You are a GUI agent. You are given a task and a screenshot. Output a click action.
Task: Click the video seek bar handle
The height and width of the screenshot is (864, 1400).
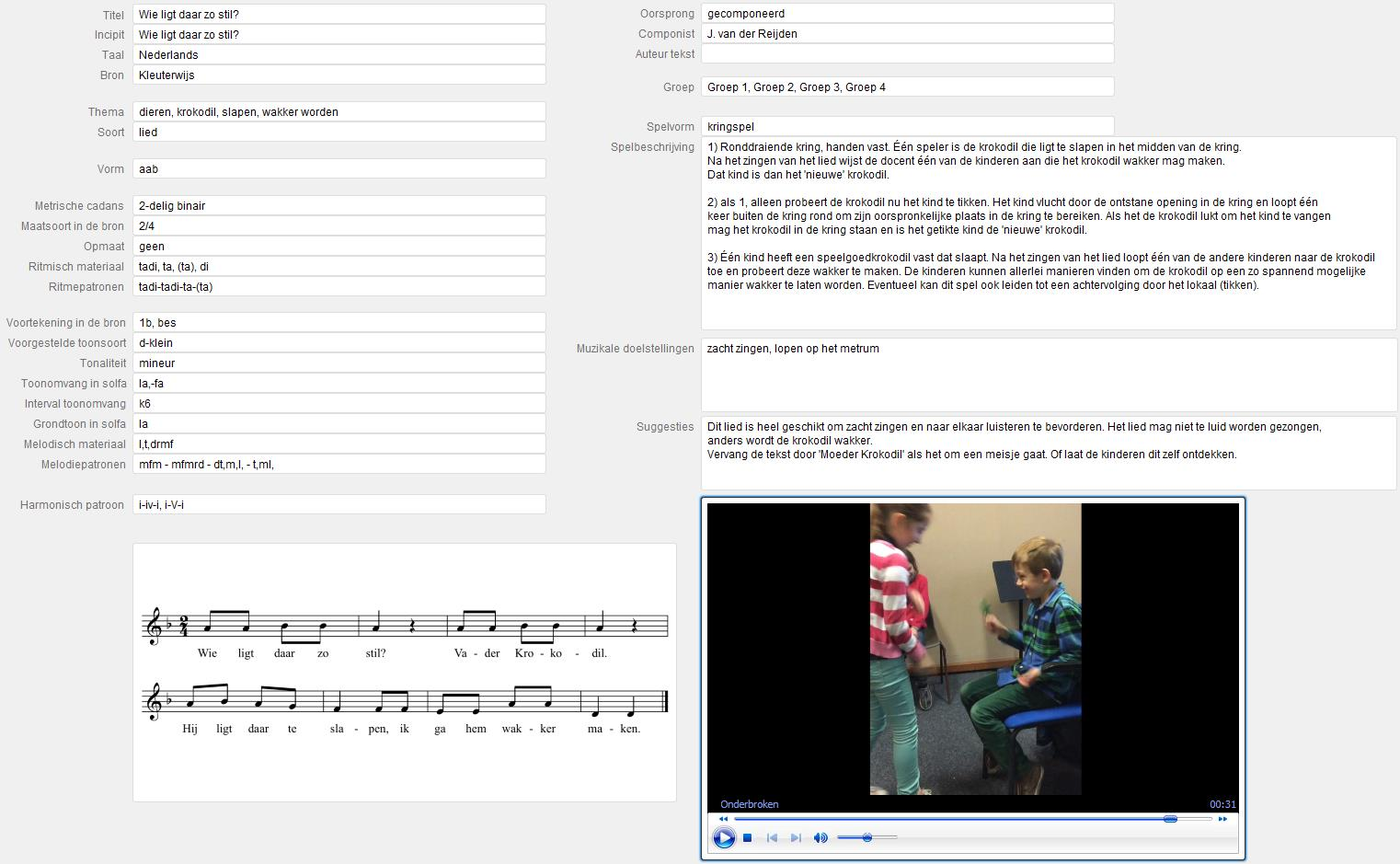pos(1170,819)
